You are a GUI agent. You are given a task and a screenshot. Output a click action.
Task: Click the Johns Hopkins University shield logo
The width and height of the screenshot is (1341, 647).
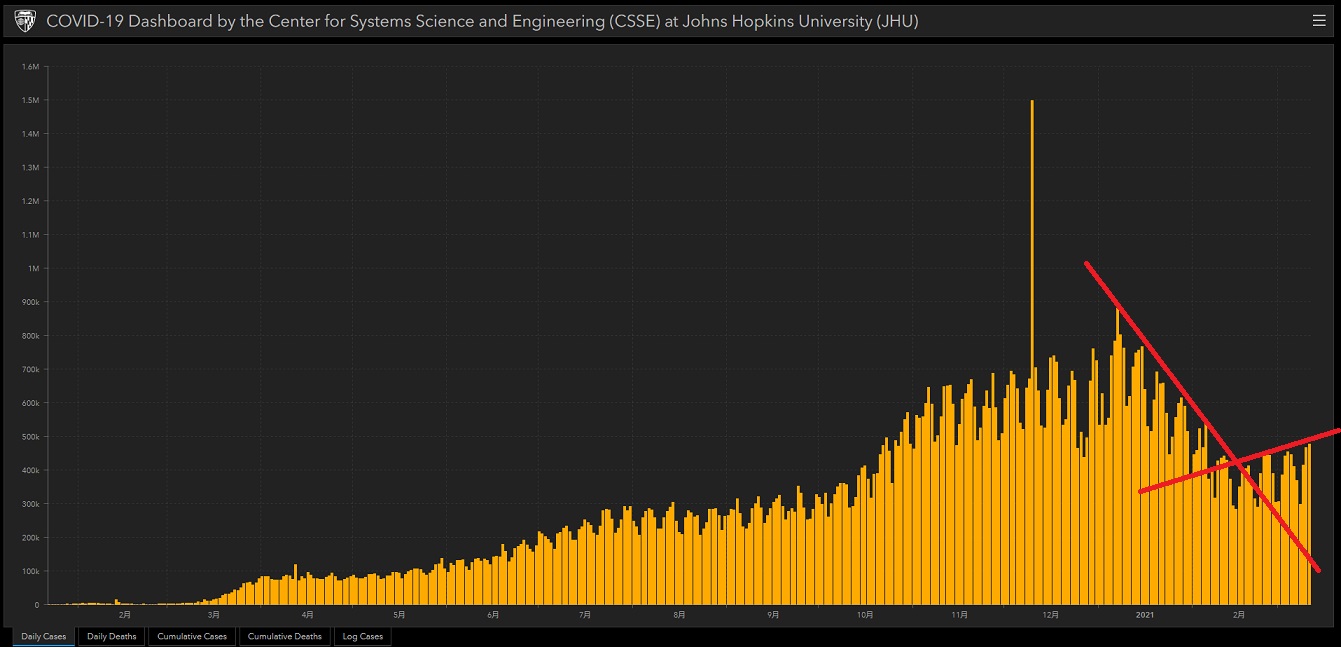tap(25, 20)
